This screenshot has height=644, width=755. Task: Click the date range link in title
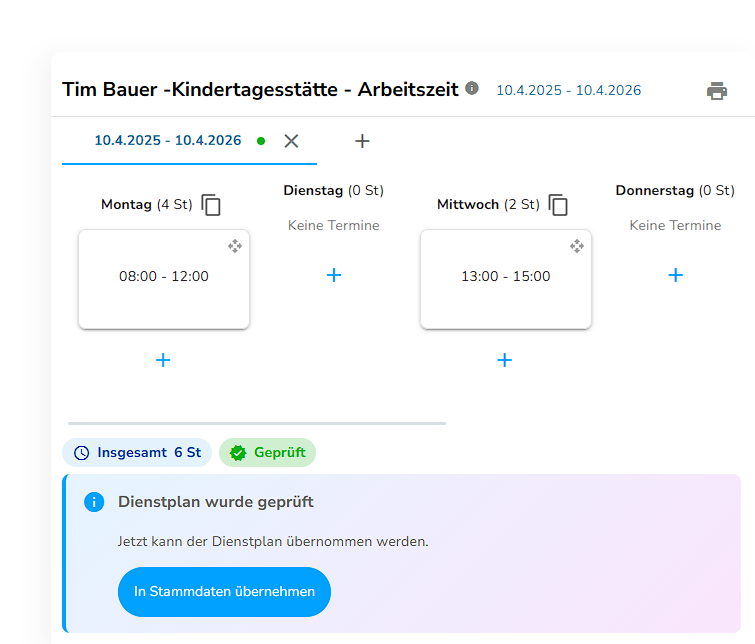click(x=568, y=91)
